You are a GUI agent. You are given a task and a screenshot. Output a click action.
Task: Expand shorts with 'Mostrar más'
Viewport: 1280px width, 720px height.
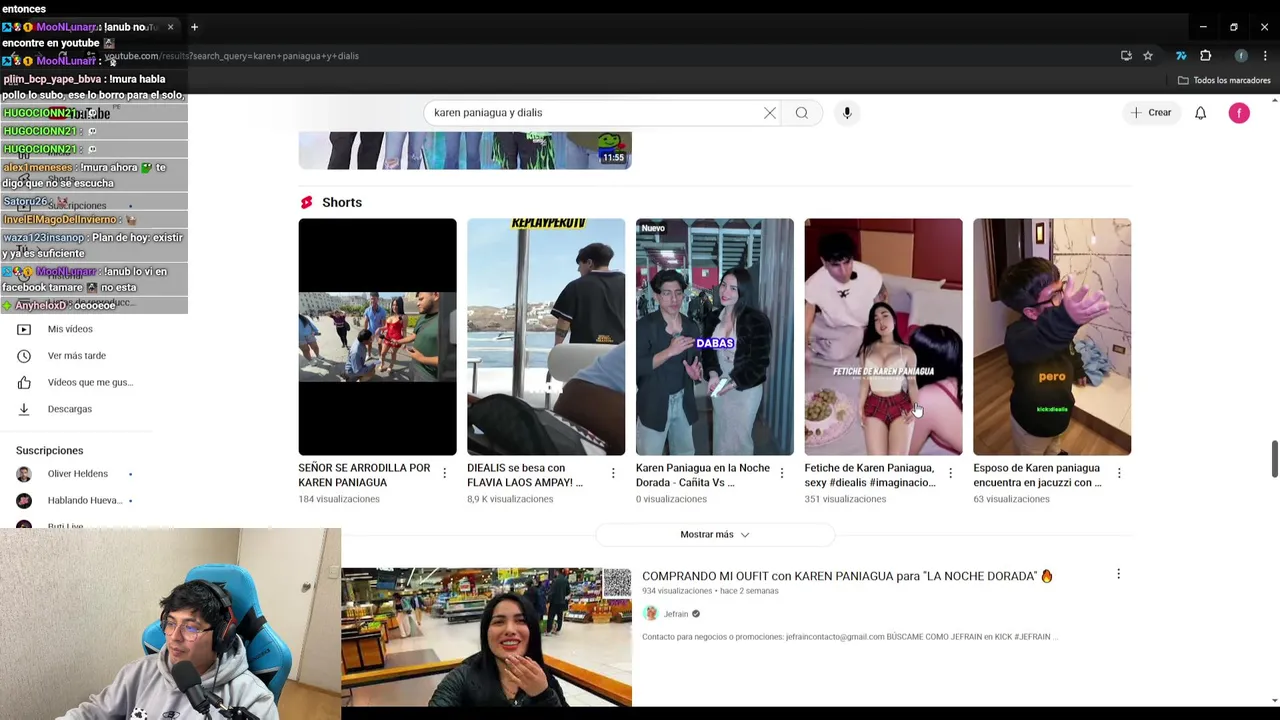click(x=714, y=535)
